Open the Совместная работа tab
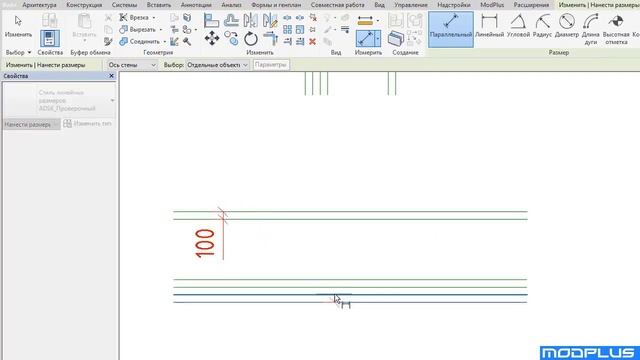Screen dimensions: 640x360 [x=338, y=5]
